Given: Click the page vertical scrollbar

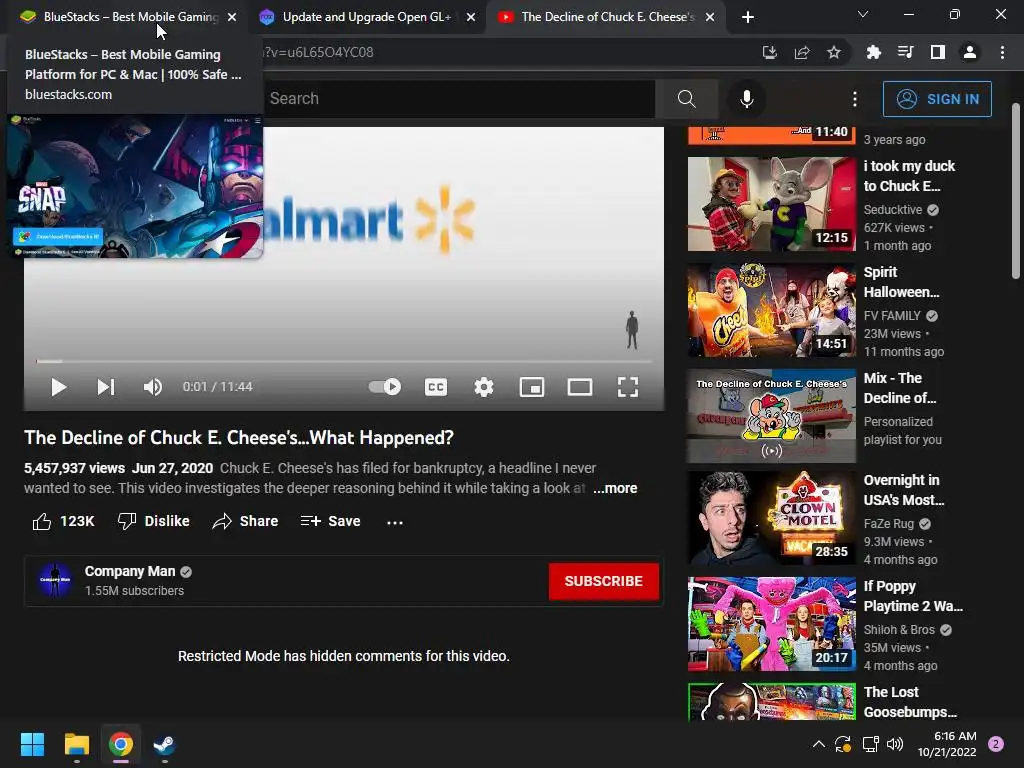Looking at the screenshot, I should click(x=1016, y=191).
